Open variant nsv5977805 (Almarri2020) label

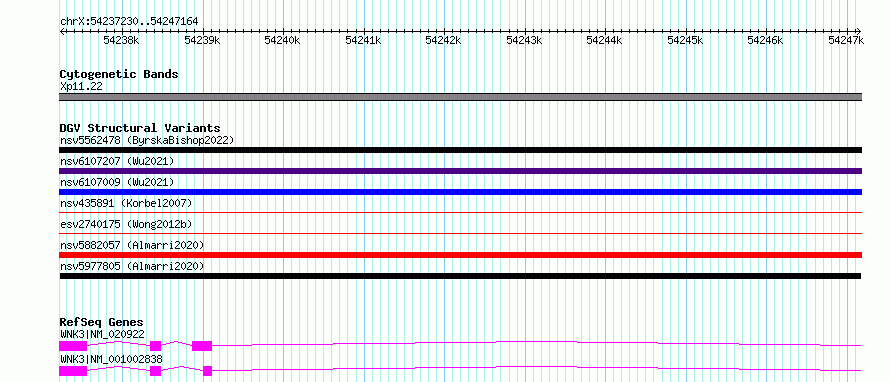tap(132, 266)
